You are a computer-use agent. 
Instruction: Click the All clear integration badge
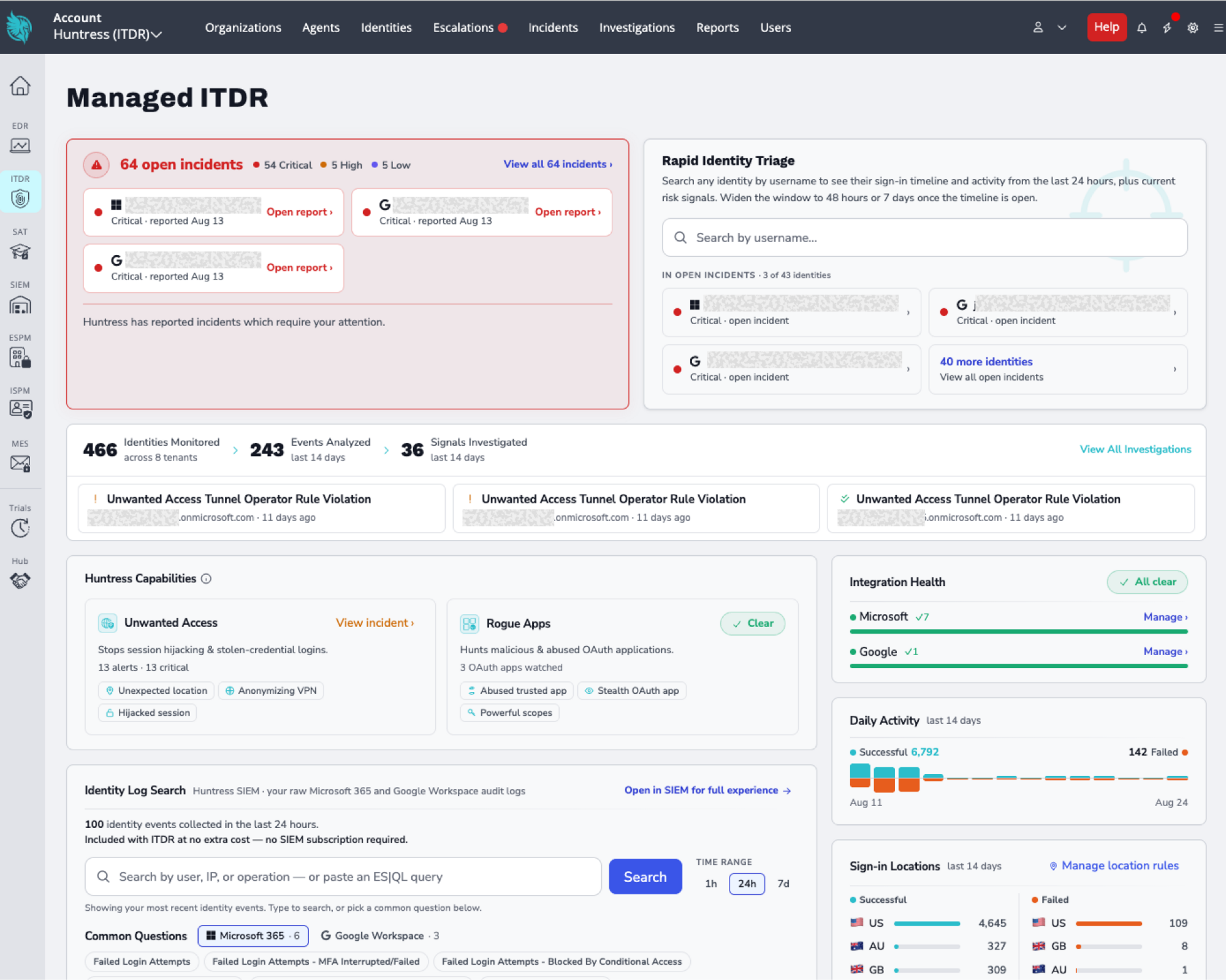pyautogui.click(x=1147, y=582)
